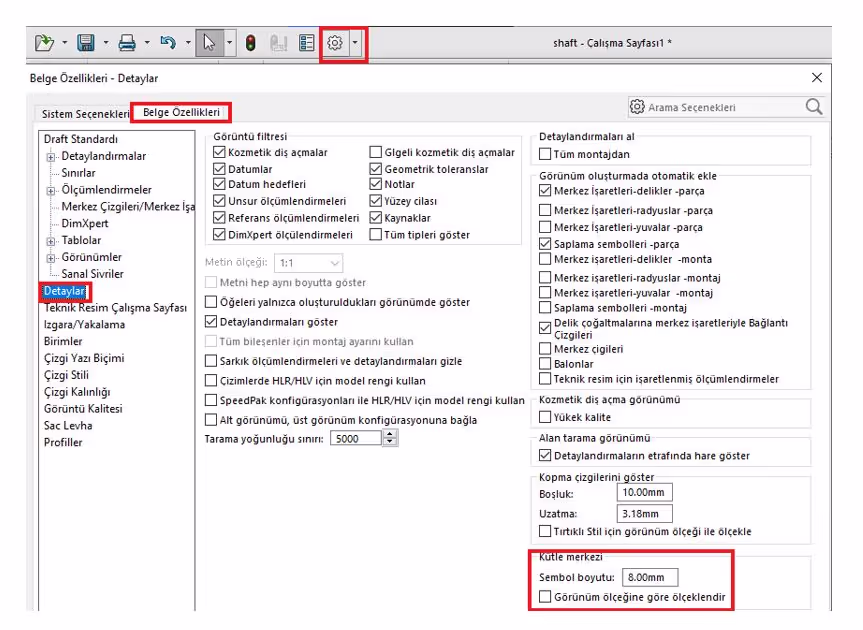Expand the Ölçümlendirmeler tree node
863x630 pixels.
51,191
